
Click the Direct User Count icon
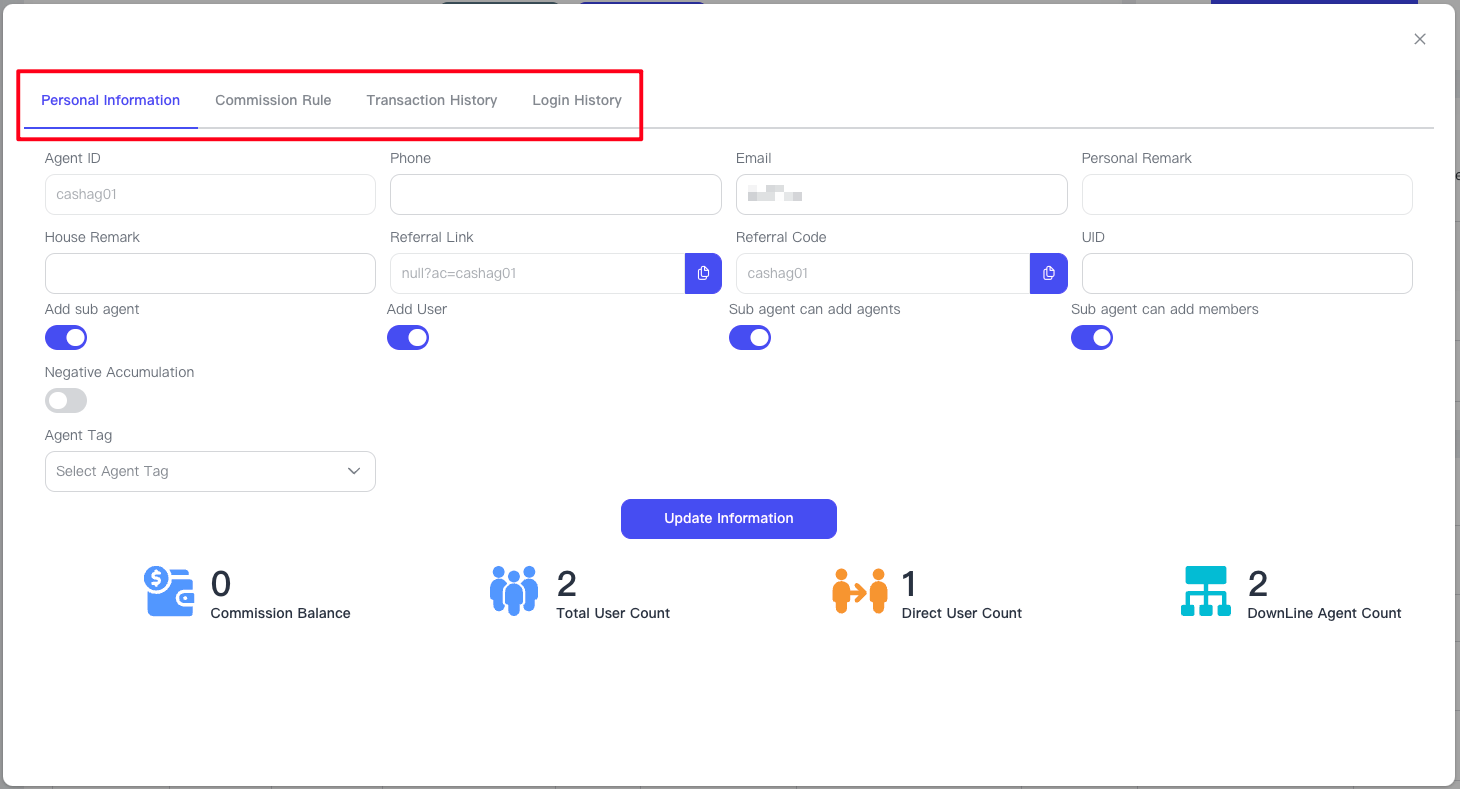[x=859, y=591]
